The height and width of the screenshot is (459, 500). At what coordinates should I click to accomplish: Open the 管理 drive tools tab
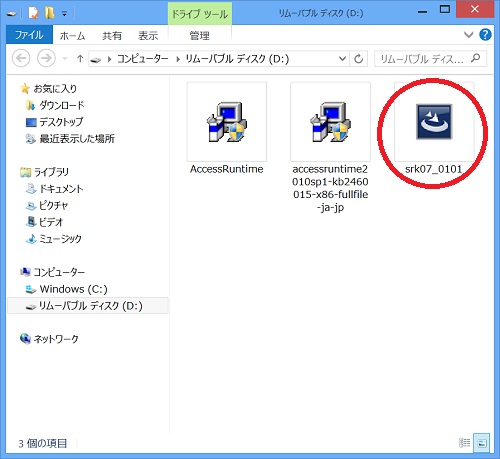tap(200, 36)
